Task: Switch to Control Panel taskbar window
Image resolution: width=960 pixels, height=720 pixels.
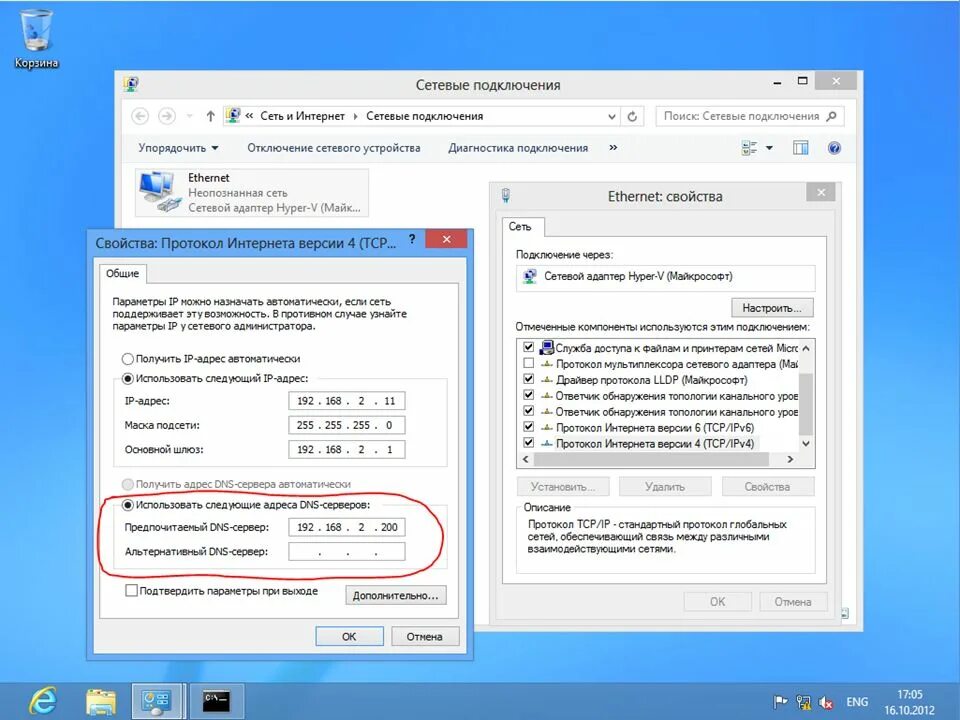Action: tap(157, 701)
